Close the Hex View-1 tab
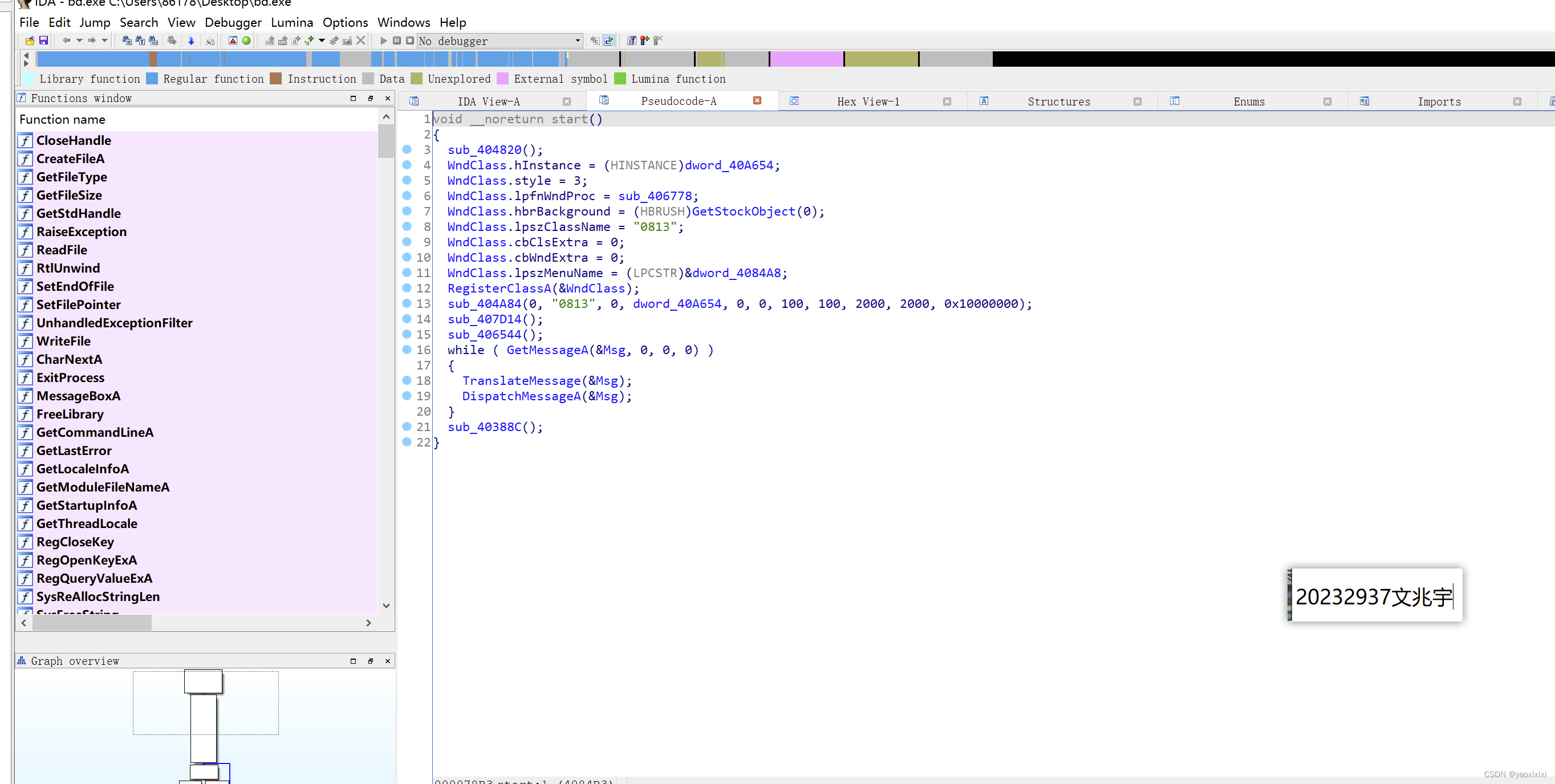1555x784 pixels. click(947, 101)
